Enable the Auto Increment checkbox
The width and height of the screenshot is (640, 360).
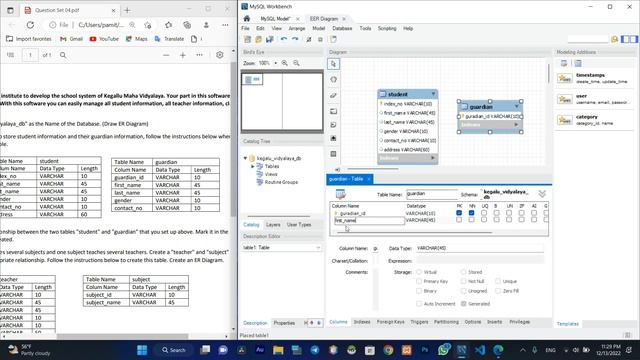(x=419, y=304)
